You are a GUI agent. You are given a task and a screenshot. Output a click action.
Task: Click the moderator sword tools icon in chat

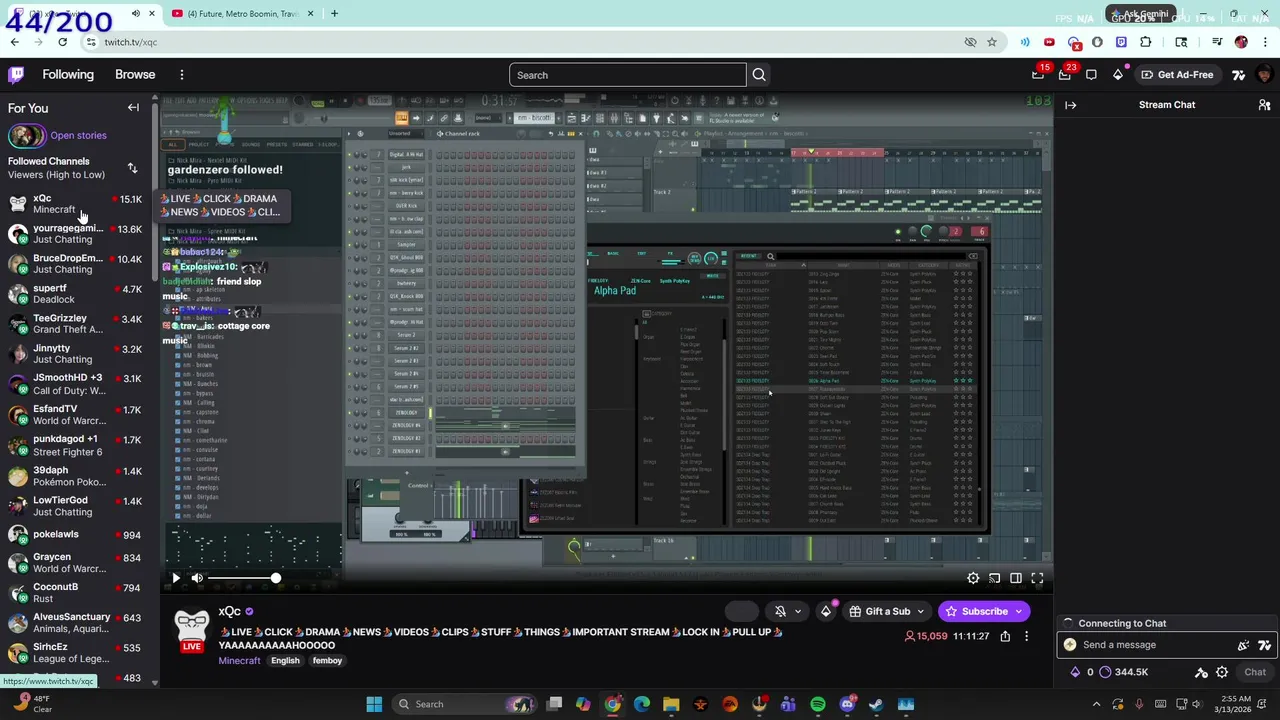pos(1201,672)
